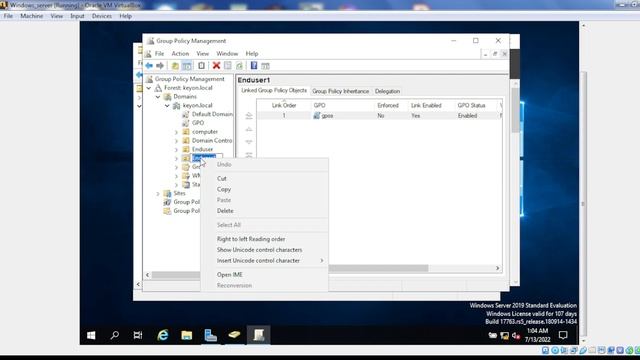Click the move-to-top link order arrow

pyautogui.click(x=249, y=116)
